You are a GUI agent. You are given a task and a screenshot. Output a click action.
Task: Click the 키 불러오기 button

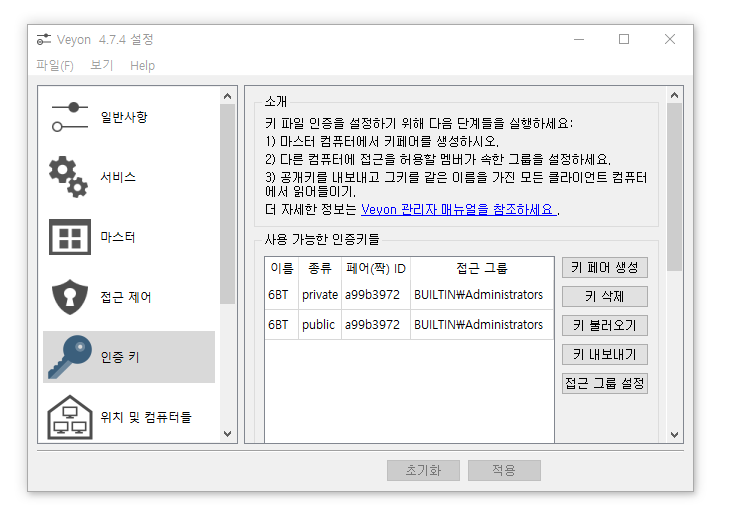point(605,326)
